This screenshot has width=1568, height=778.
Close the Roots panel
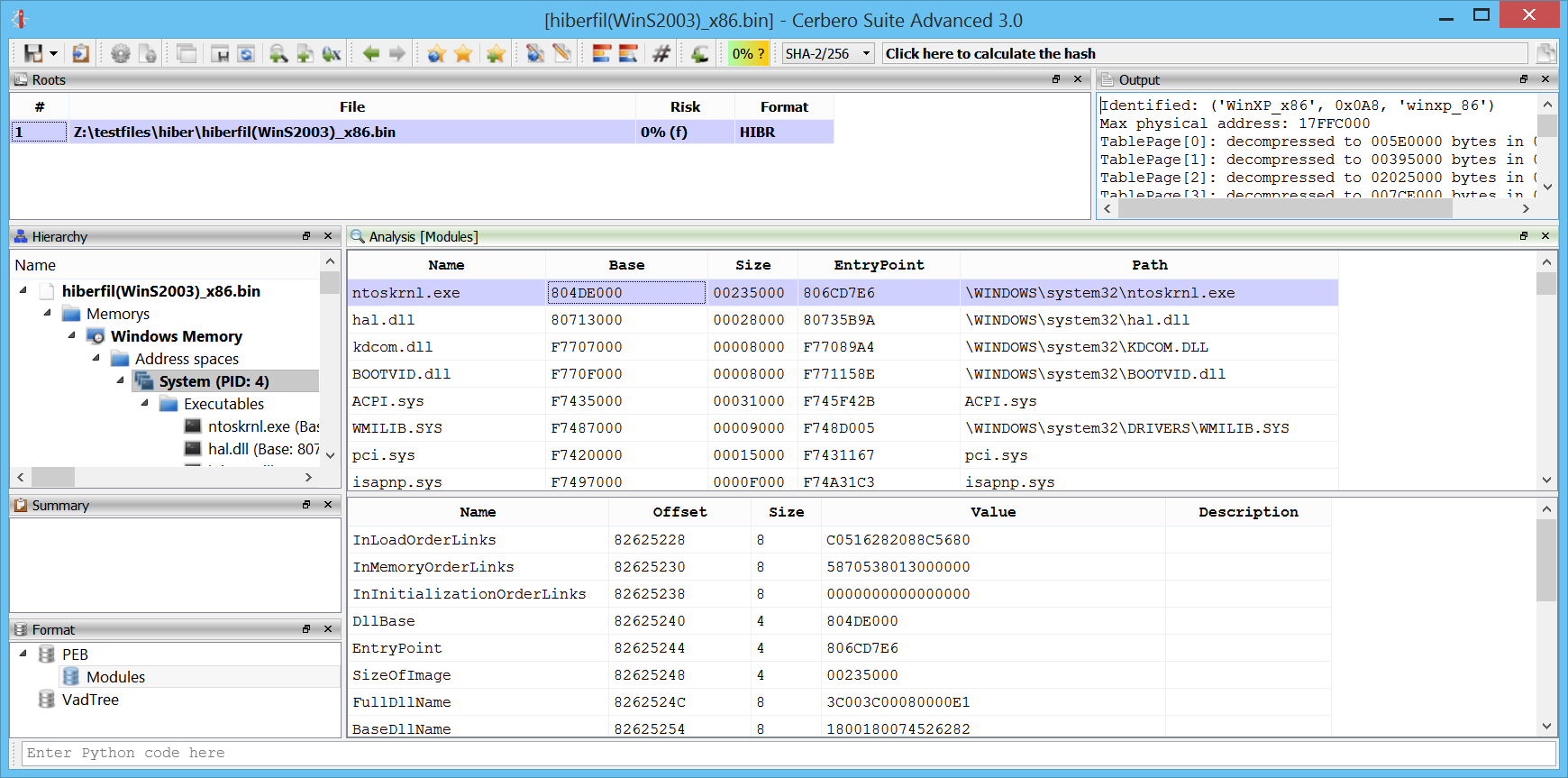tap(1078, 79)
